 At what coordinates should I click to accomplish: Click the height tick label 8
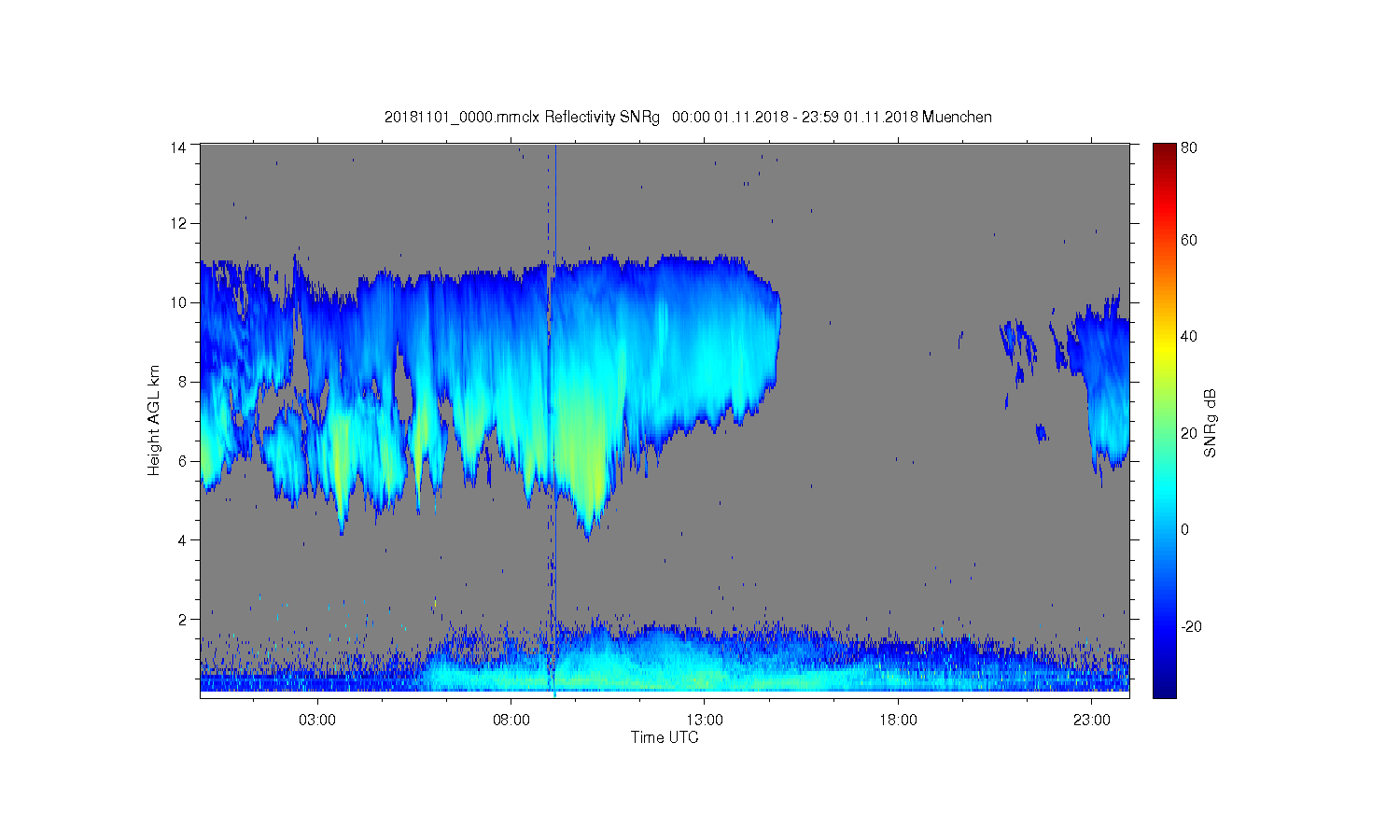(x=182, y=381)
